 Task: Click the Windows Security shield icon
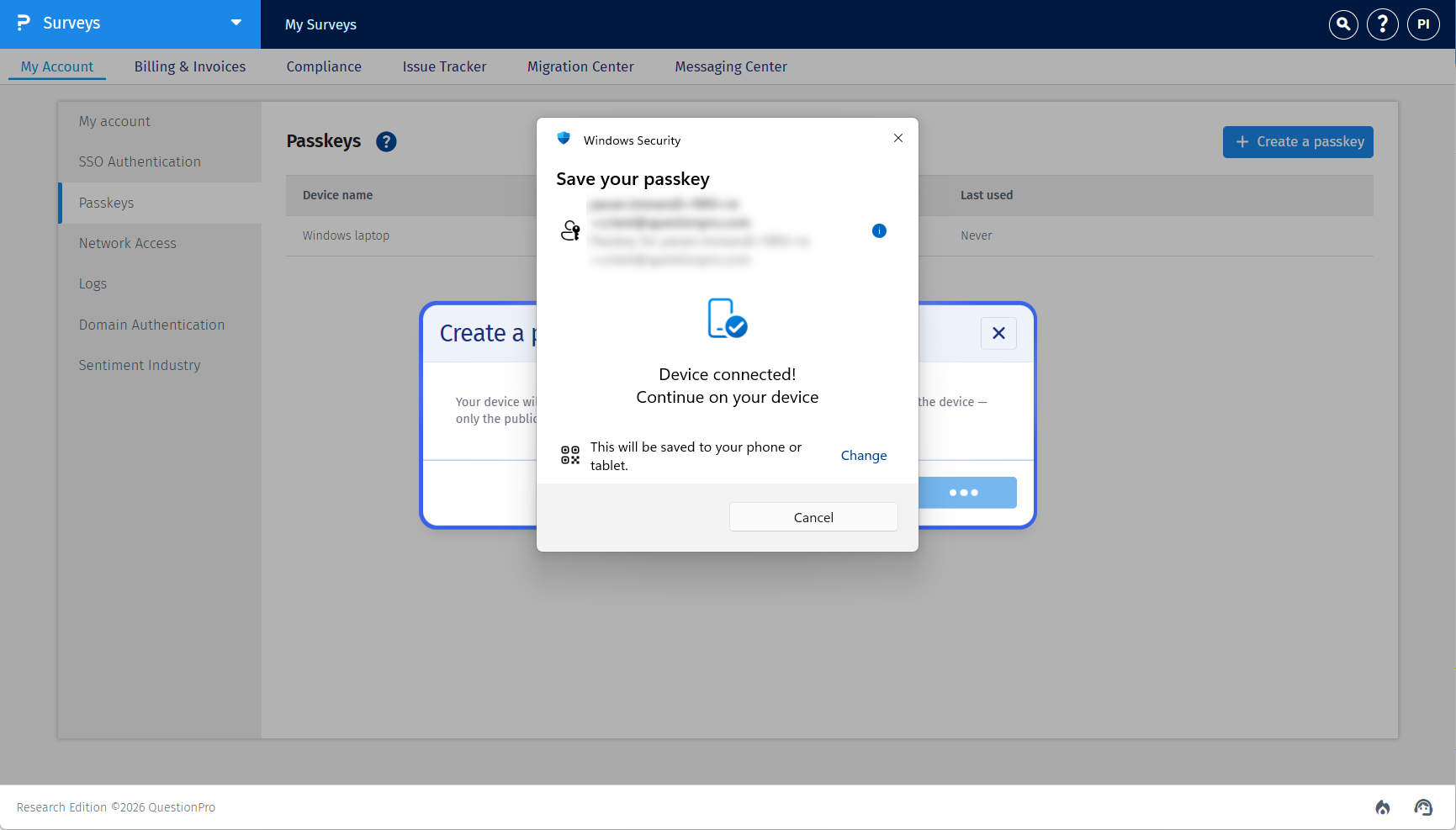point(564,138)
